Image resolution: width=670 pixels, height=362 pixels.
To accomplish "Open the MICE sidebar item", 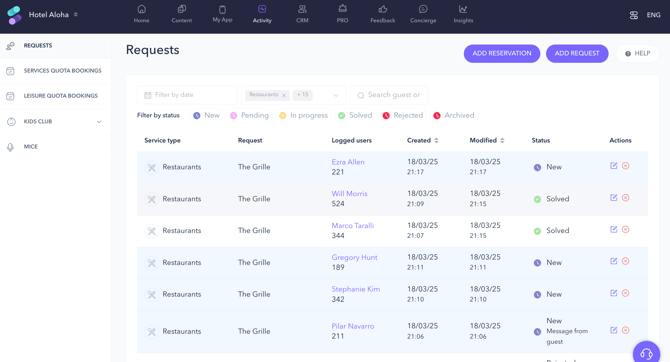I will point(56,147).
